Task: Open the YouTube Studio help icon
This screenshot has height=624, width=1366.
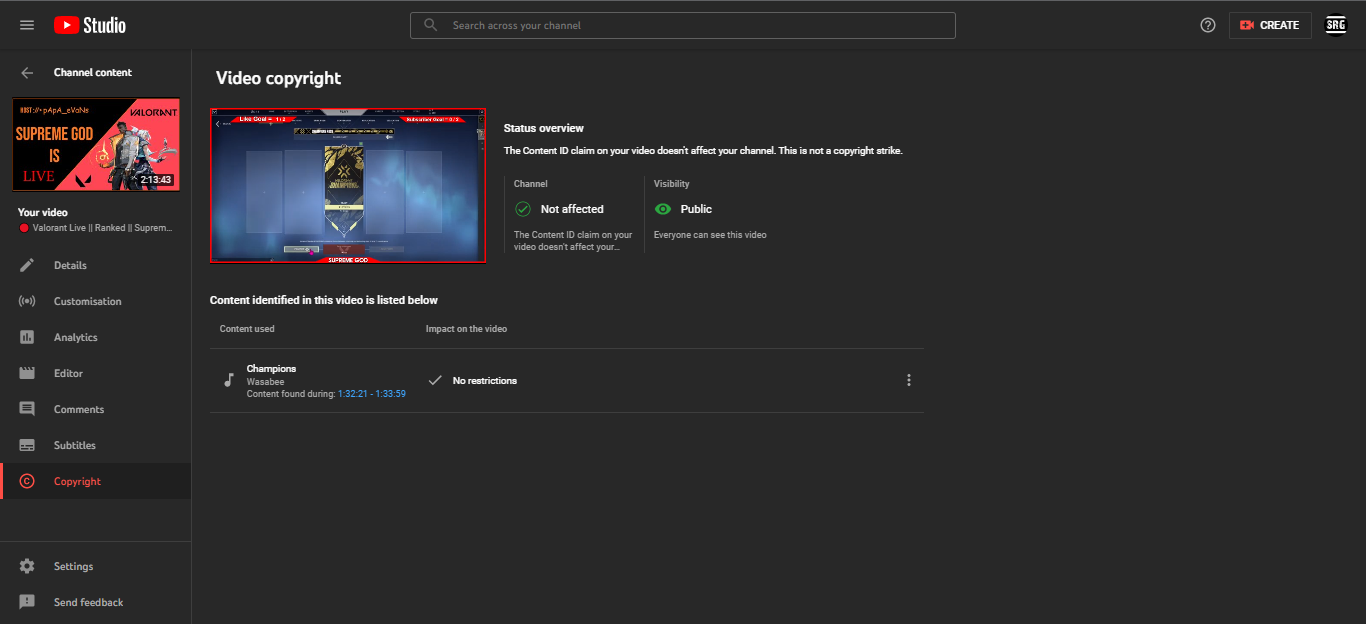Action: [1207, 24]
